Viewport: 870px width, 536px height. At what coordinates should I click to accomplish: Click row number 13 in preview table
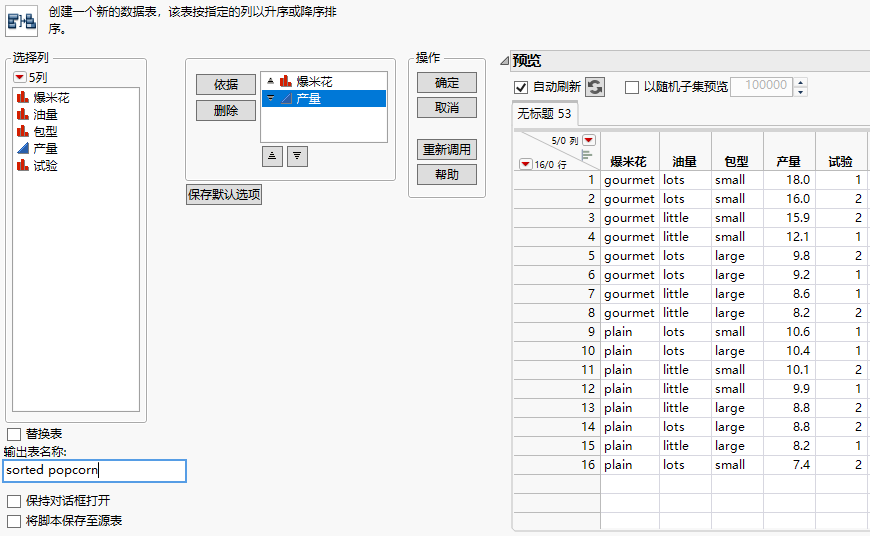[588, 408]
